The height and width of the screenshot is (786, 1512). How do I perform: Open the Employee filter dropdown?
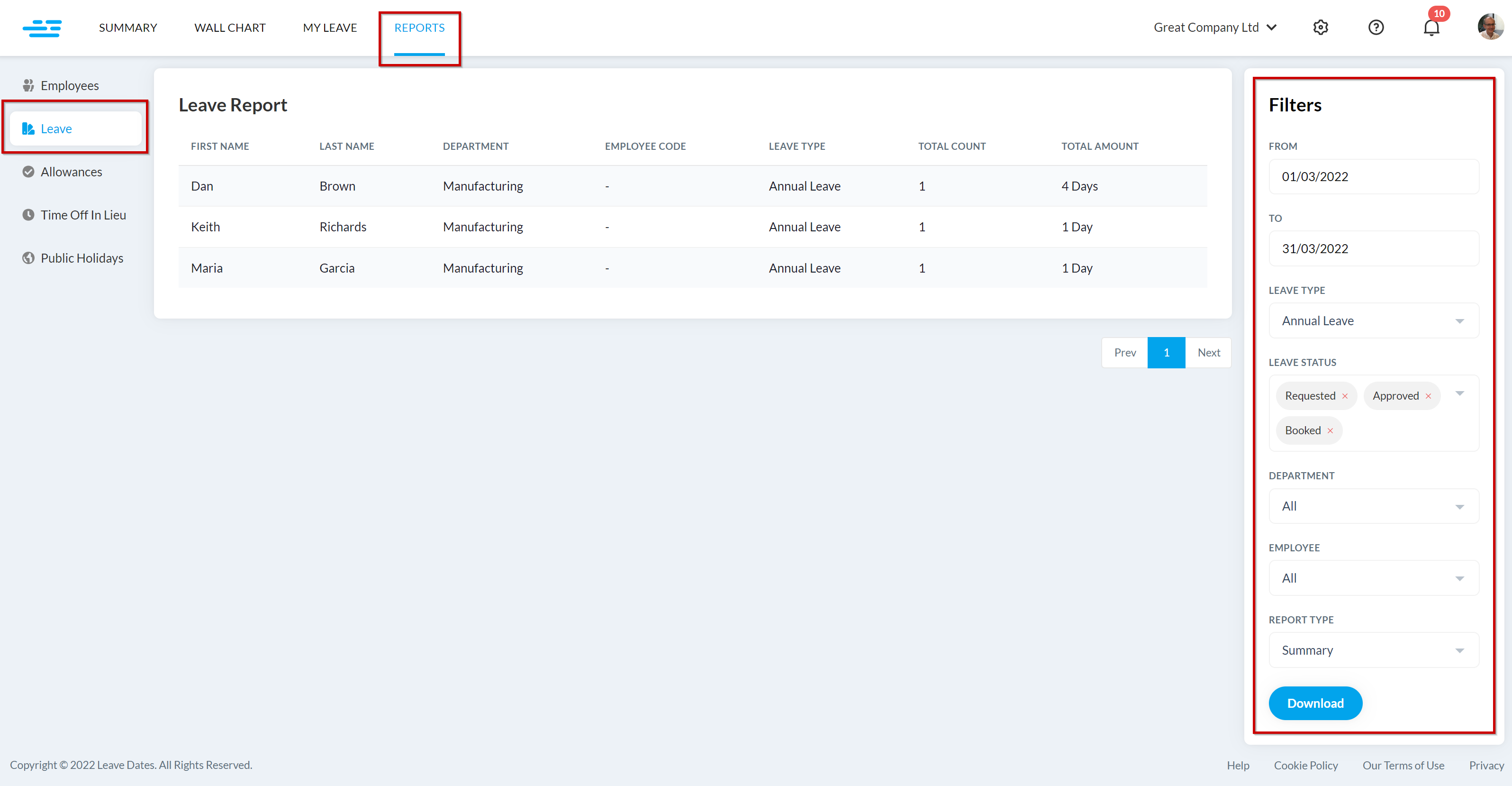pyautogui.click(x=1374, y=578)
